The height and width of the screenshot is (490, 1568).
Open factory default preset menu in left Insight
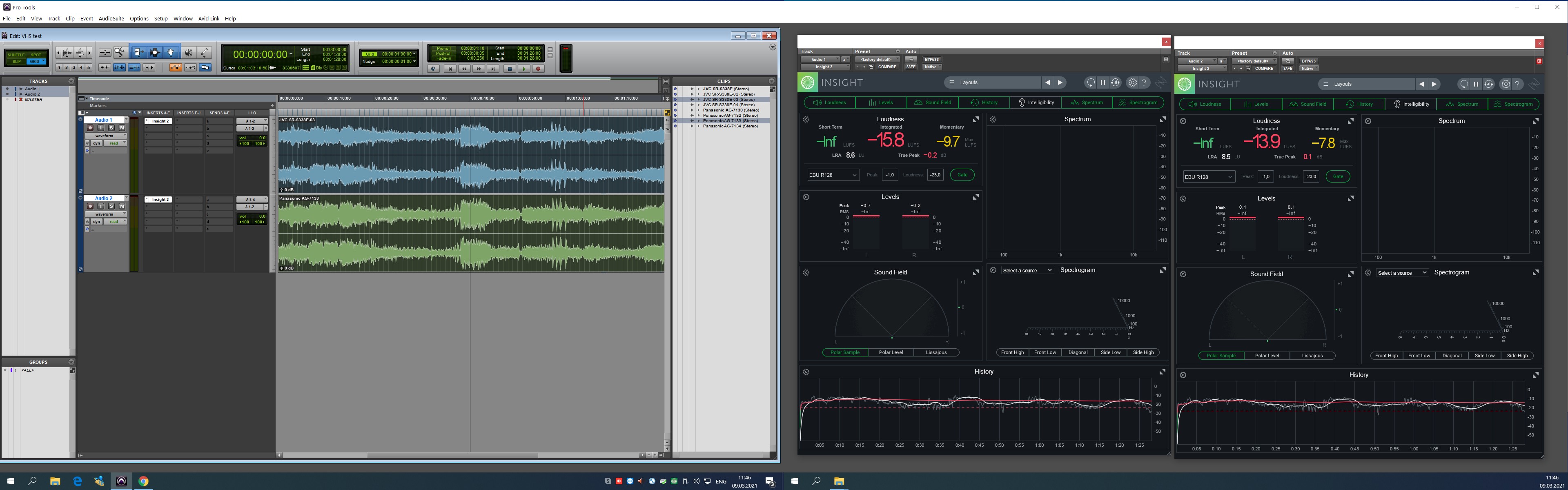coord(877,60)
